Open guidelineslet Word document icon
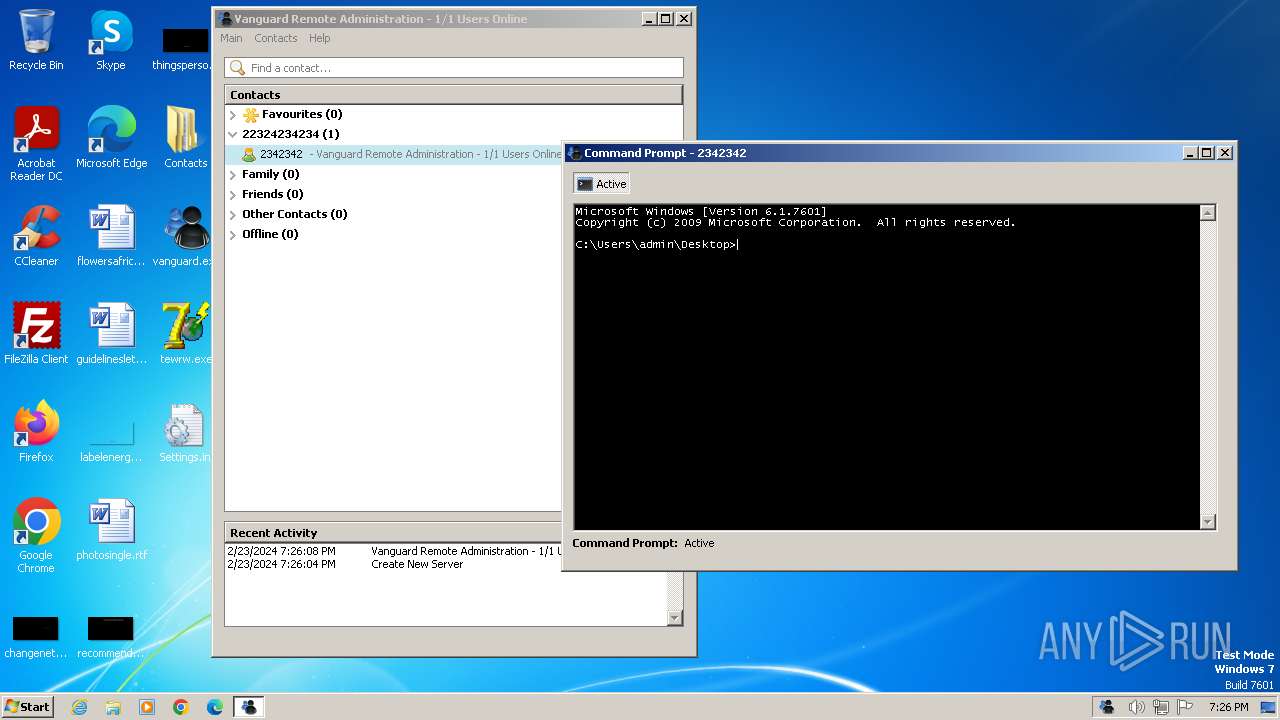 [111, 334]
